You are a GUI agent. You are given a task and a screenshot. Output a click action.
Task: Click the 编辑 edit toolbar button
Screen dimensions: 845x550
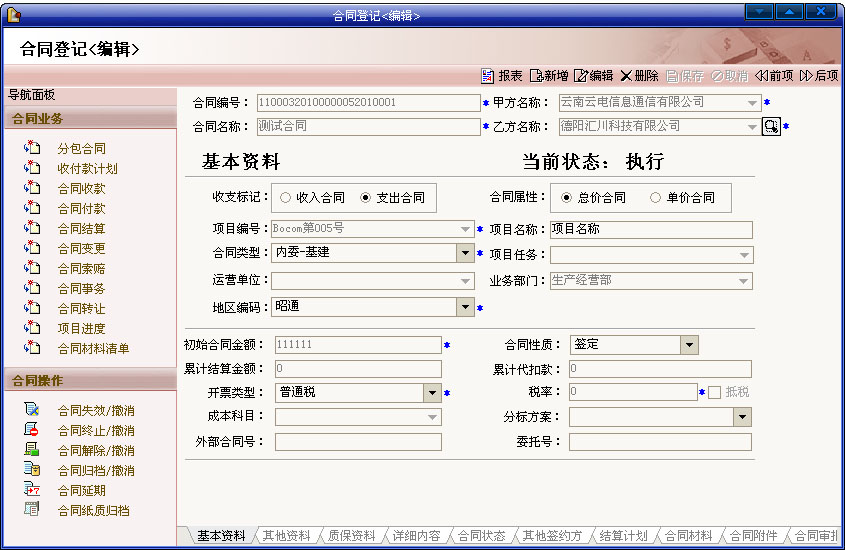pos(593,76)
